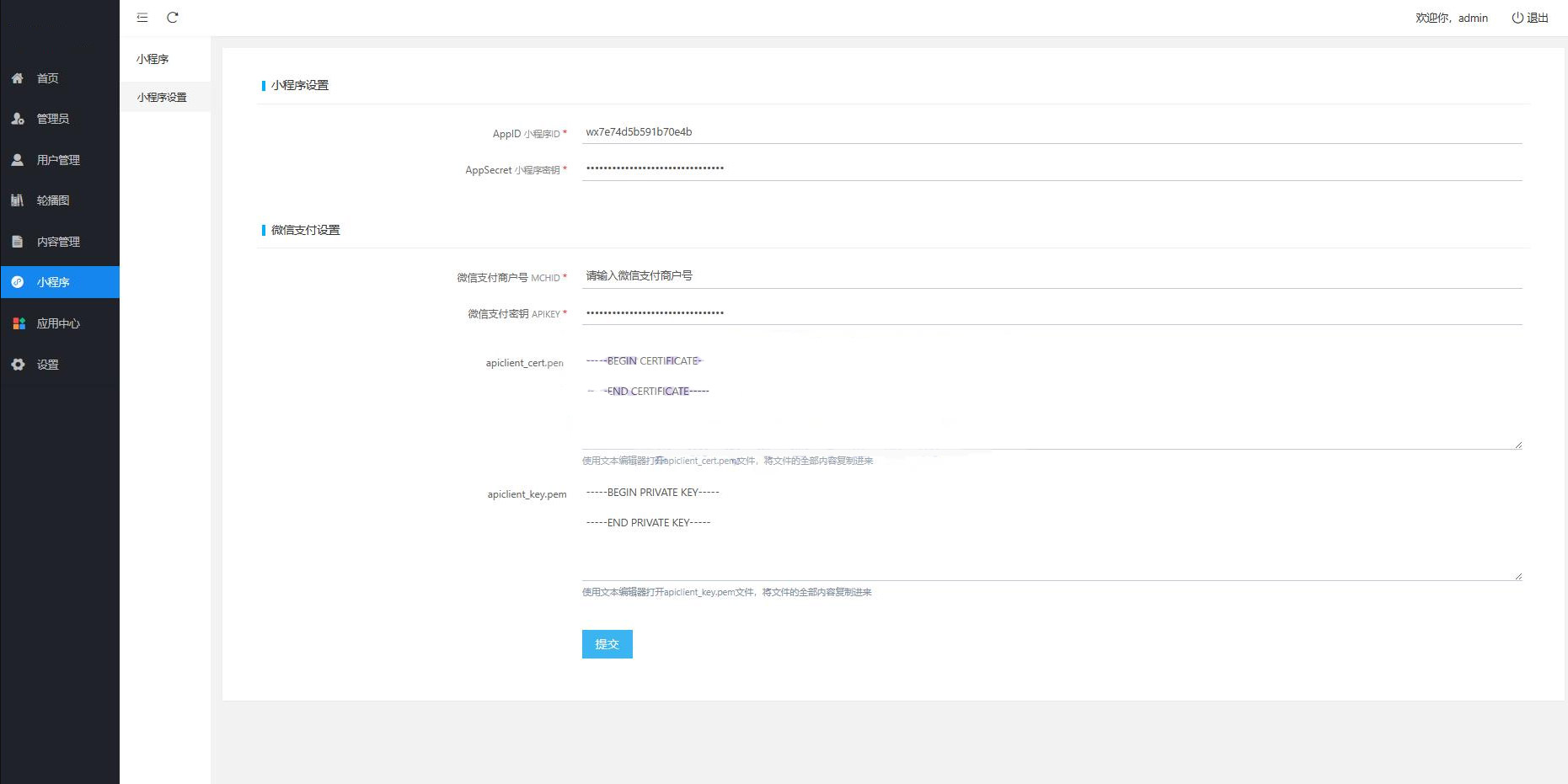1568x784 pixels.
Task: Focus the AppID 小程序ID input field
Action: click(x=1052, y=132)
